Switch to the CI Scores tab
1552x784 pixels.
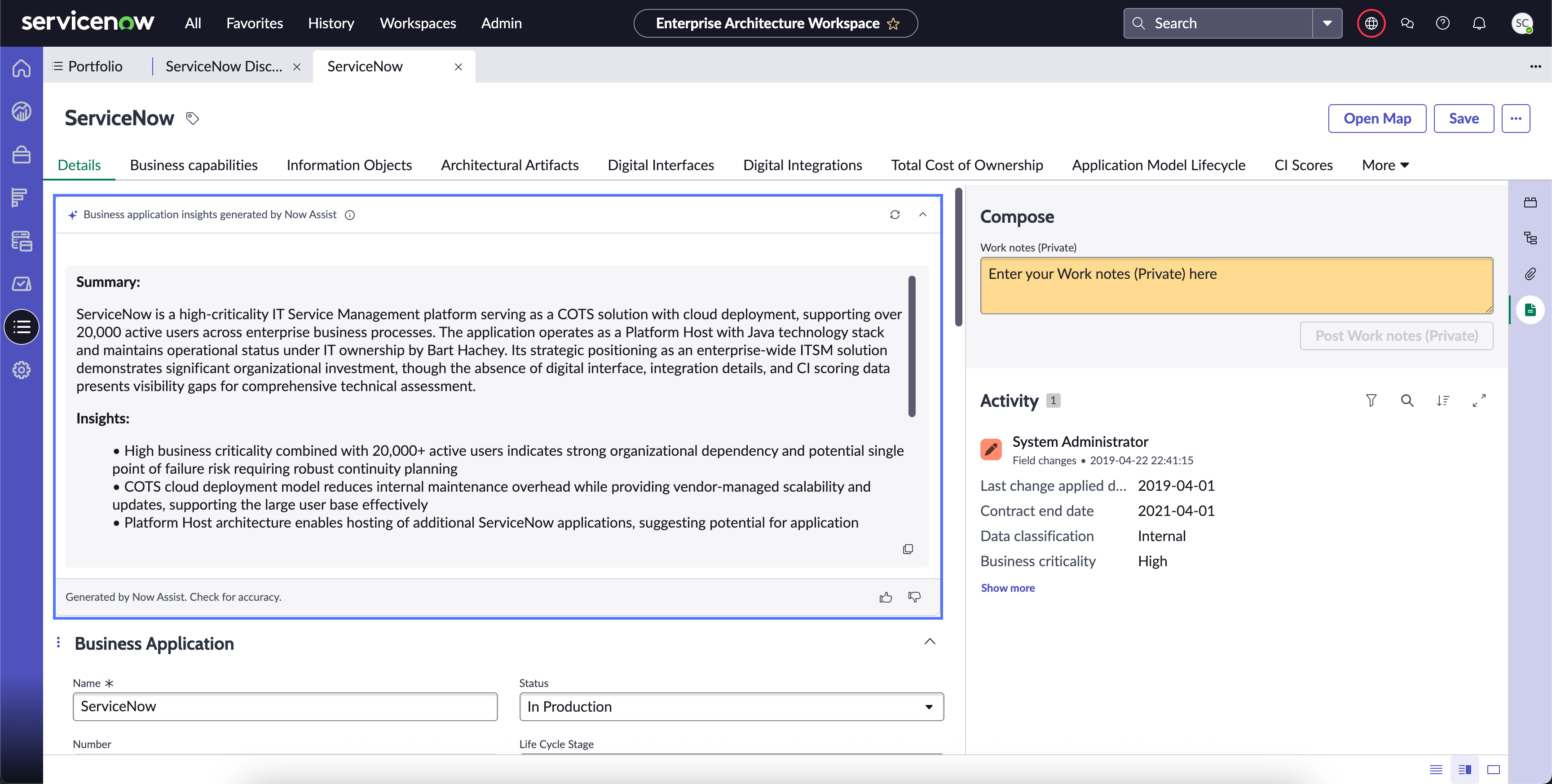1303,165
